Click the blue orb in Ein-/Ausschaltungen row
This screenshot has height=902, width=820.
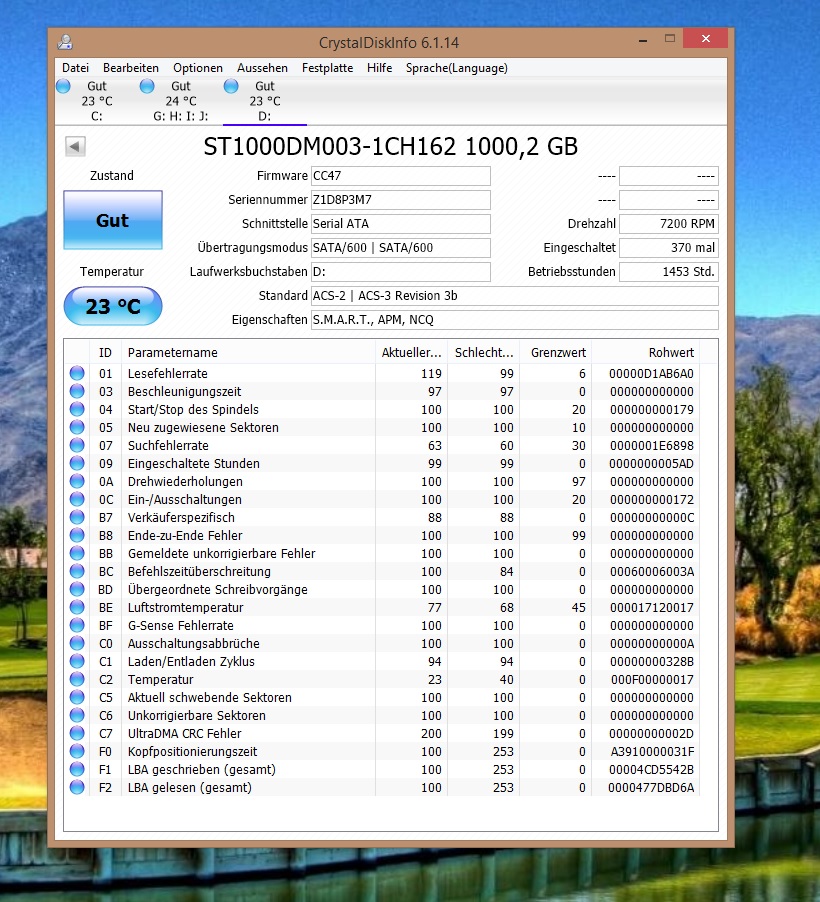click(77, 499)
